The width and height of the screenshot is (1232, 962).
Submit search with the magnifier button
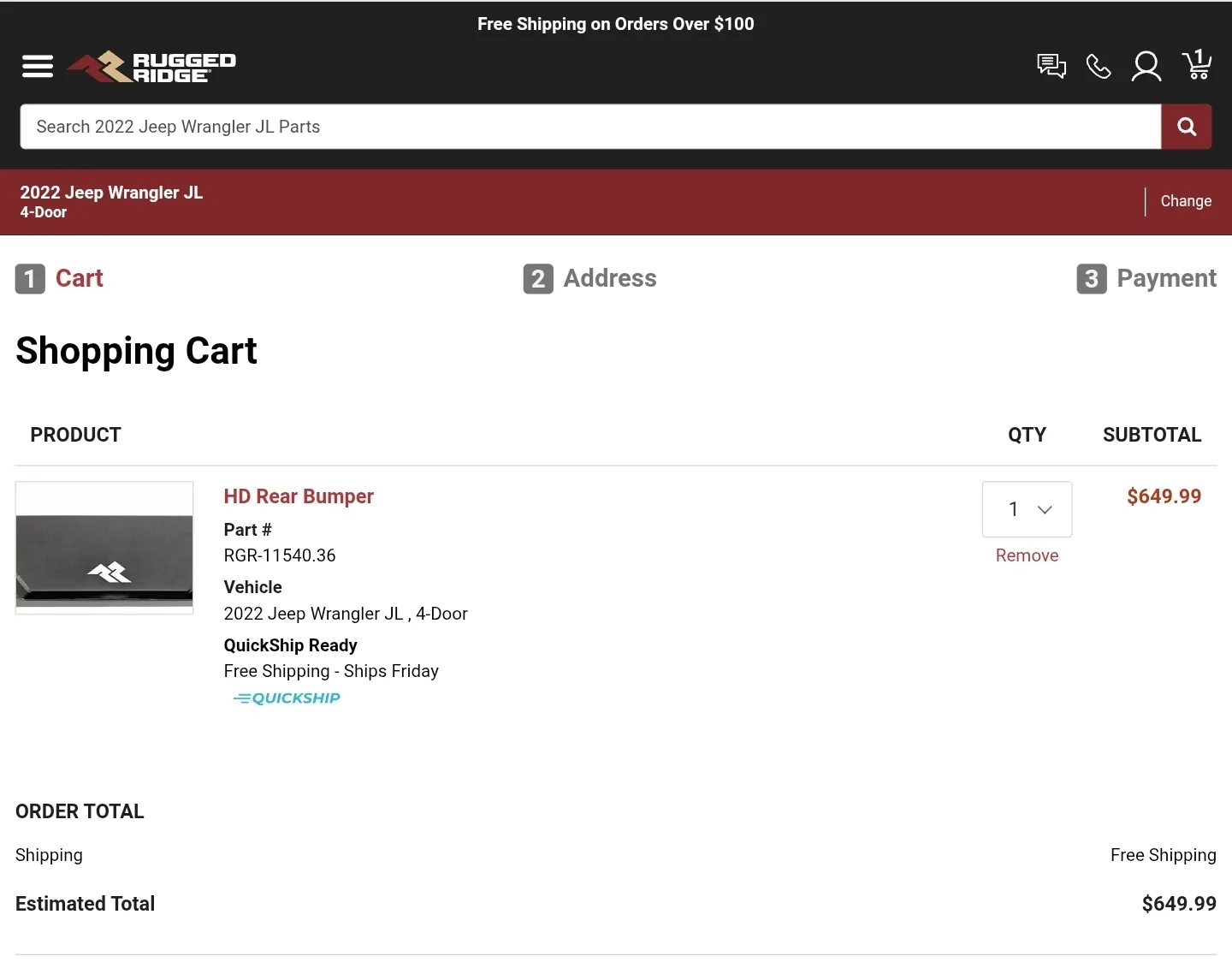pos(1187,127)
